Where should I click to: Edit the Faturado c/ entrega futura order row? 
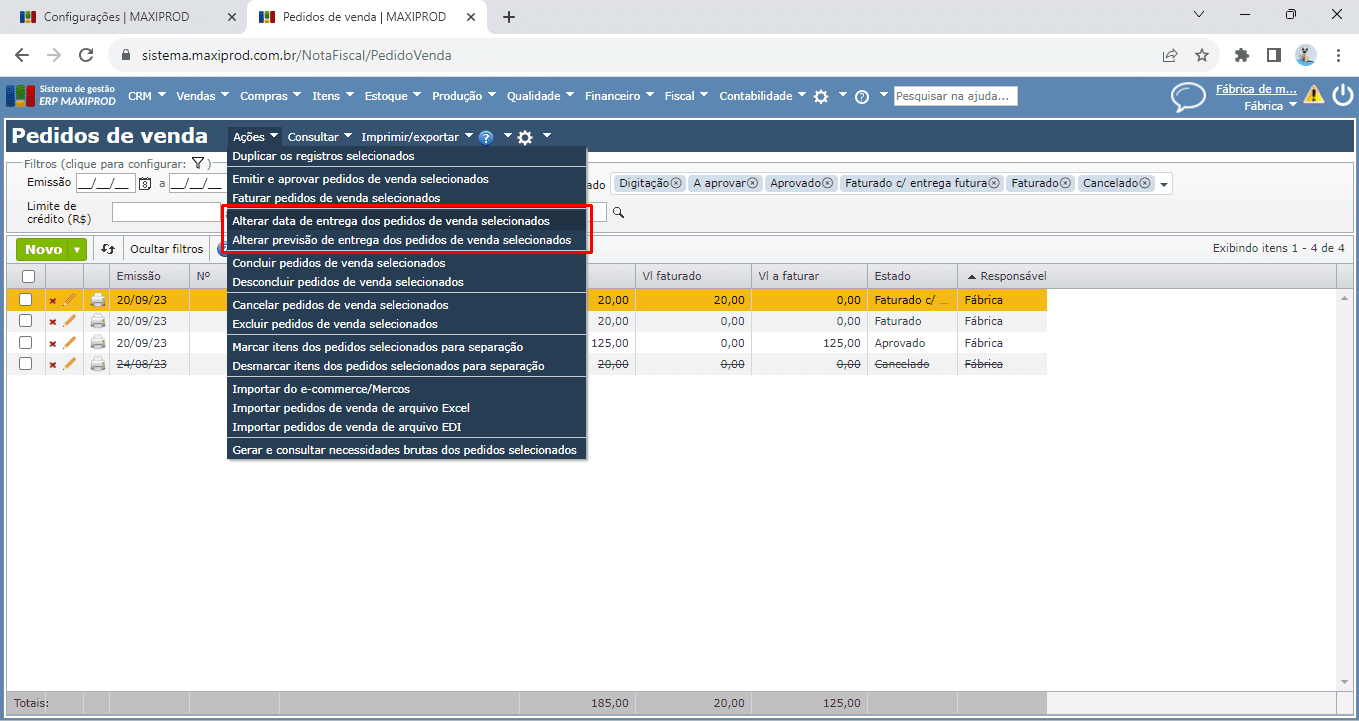tap(69, 299)
